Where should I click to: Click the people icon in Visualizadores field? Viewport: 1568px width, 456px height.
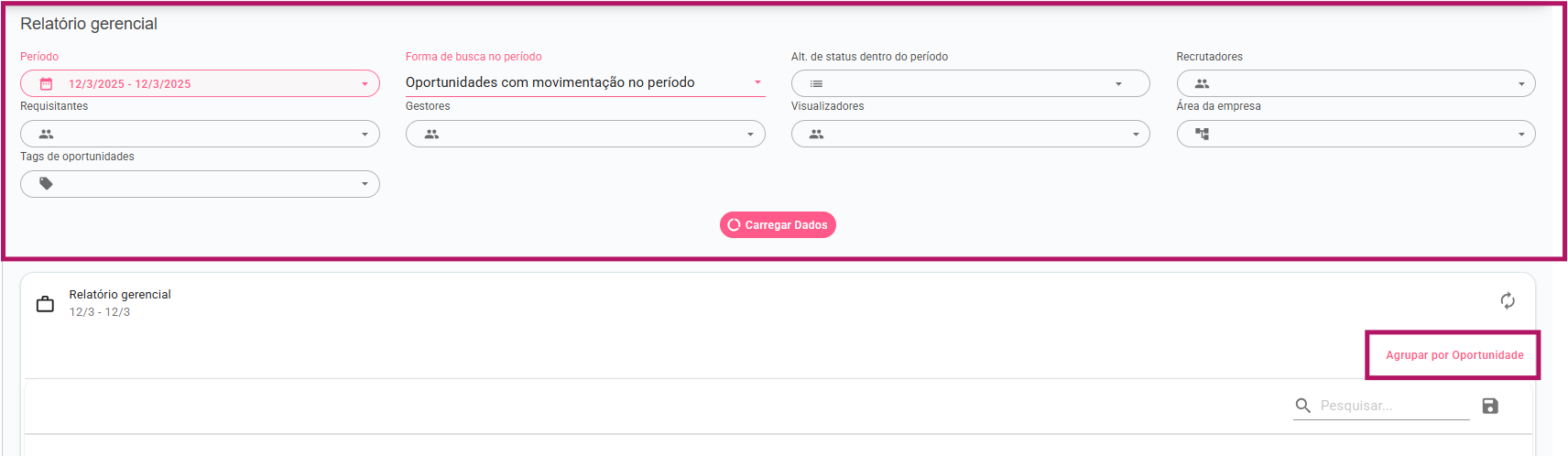(x=816, y=134)
